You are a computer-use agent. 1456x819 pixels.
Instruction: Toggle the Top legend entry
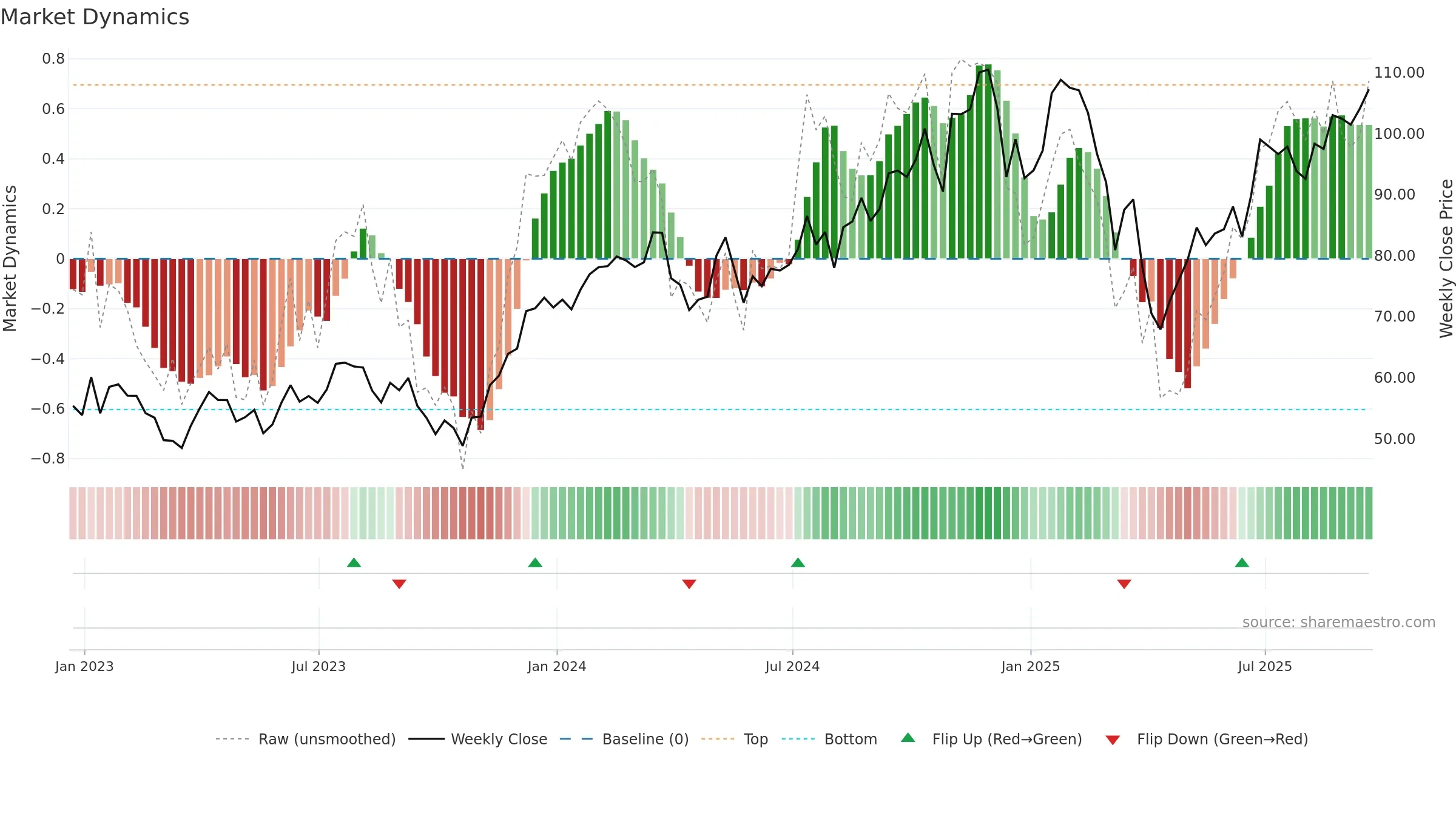734,739
